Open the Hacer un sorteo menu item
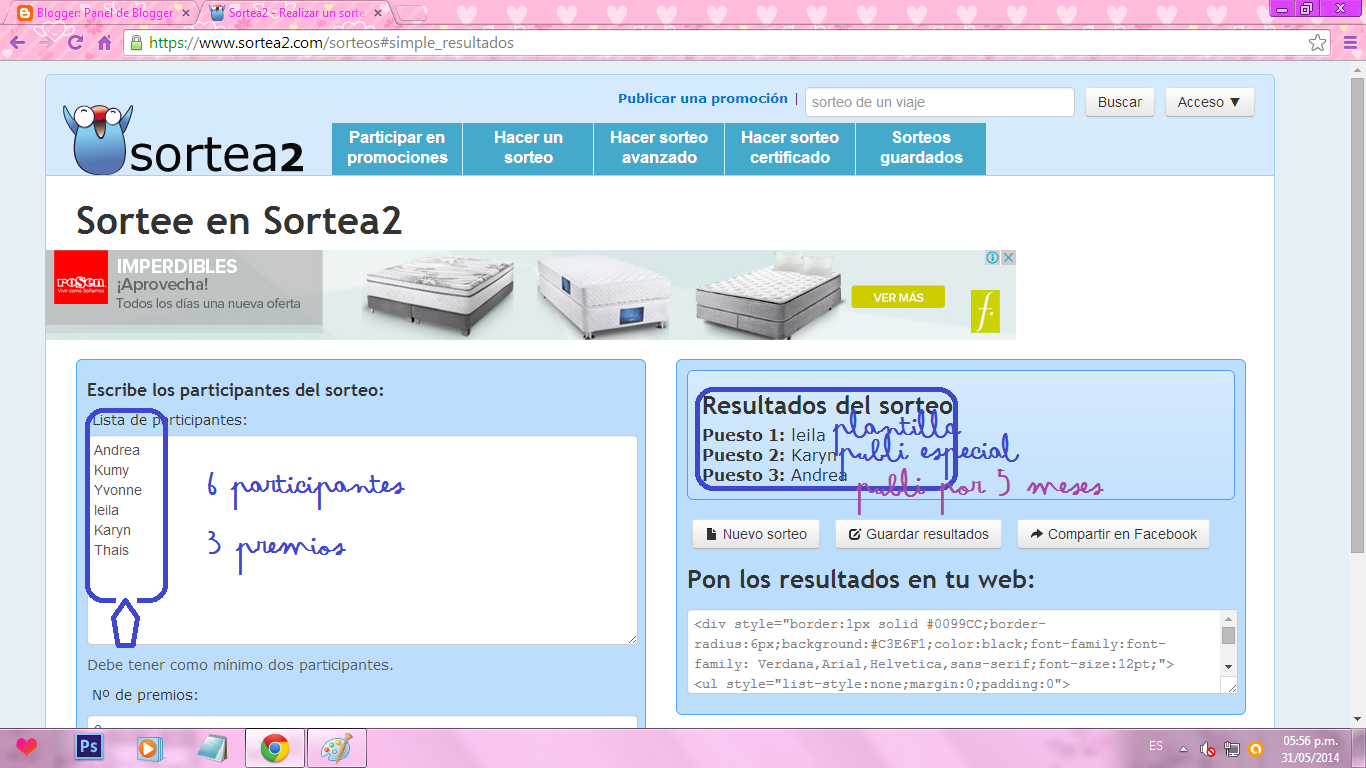Screen dimensions: 1366x768 [x=528, y=148]
